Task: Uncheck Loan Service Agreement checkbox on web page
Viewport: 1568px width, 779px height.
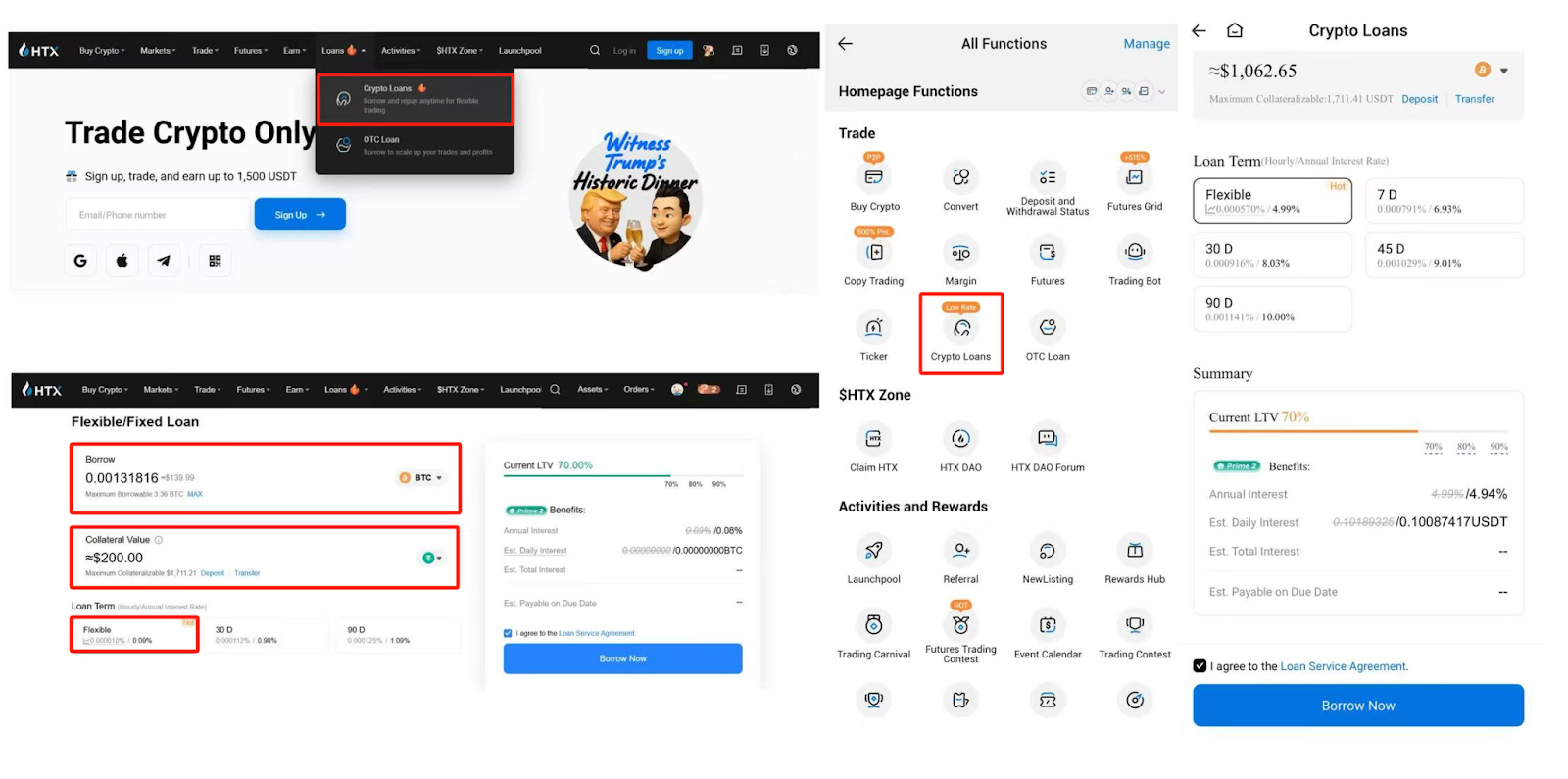Action: point(508,633)
